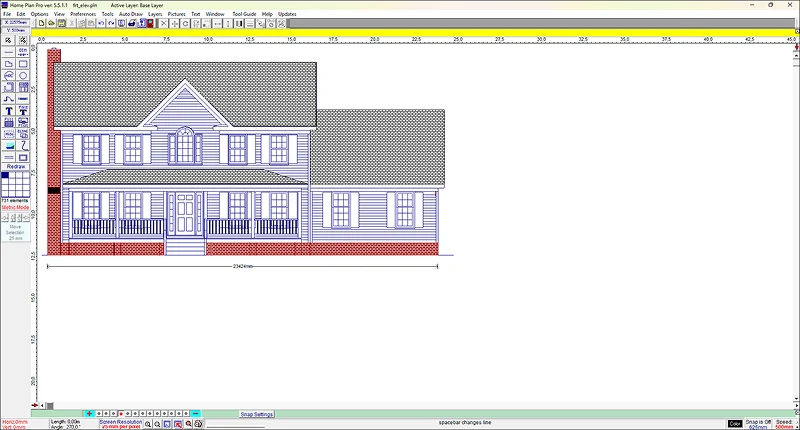Click the Redo arrow icon

111,23
